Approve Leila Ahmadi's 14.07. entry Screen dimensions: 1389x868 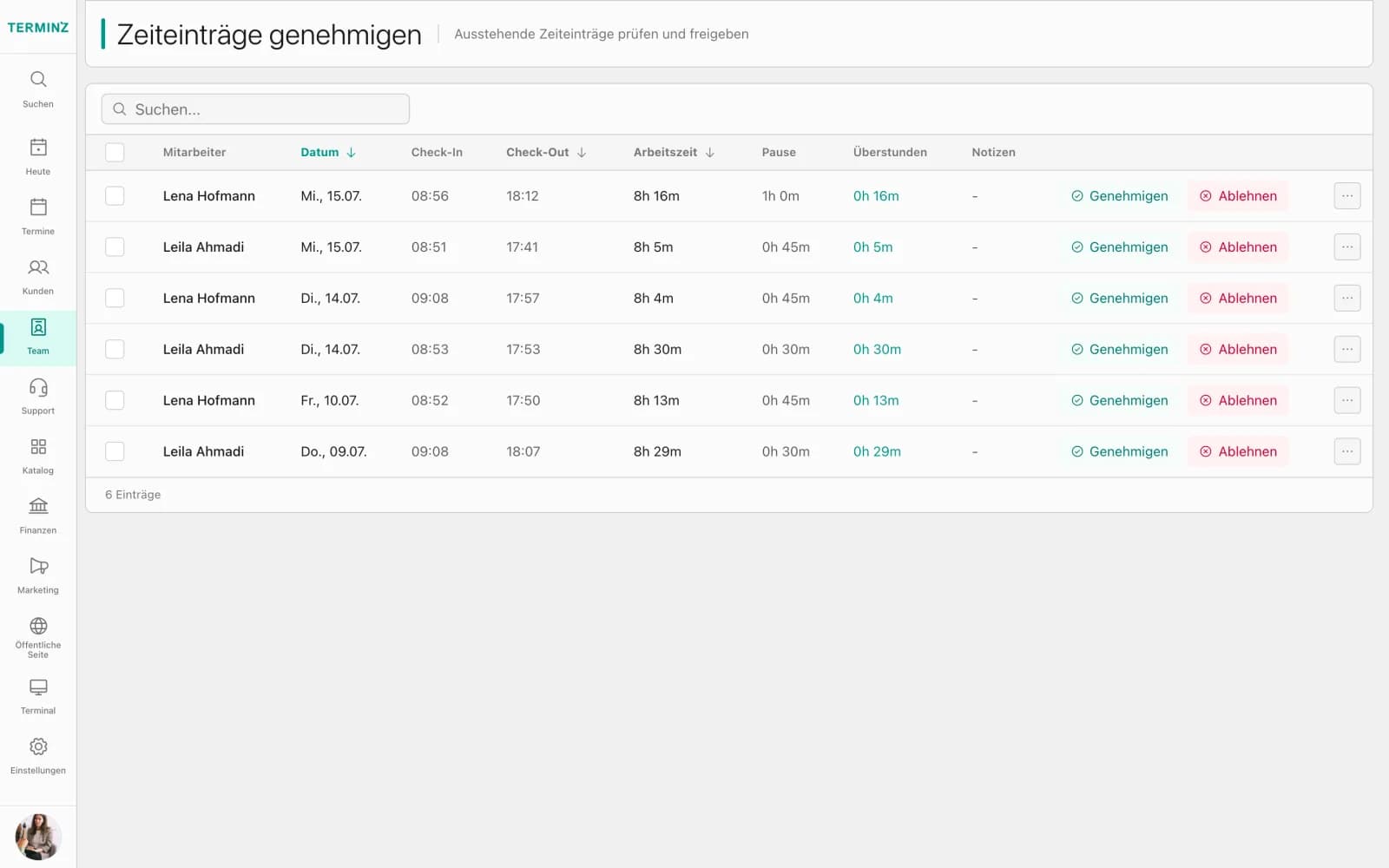pyautogui.click(x=1119, y=350)
